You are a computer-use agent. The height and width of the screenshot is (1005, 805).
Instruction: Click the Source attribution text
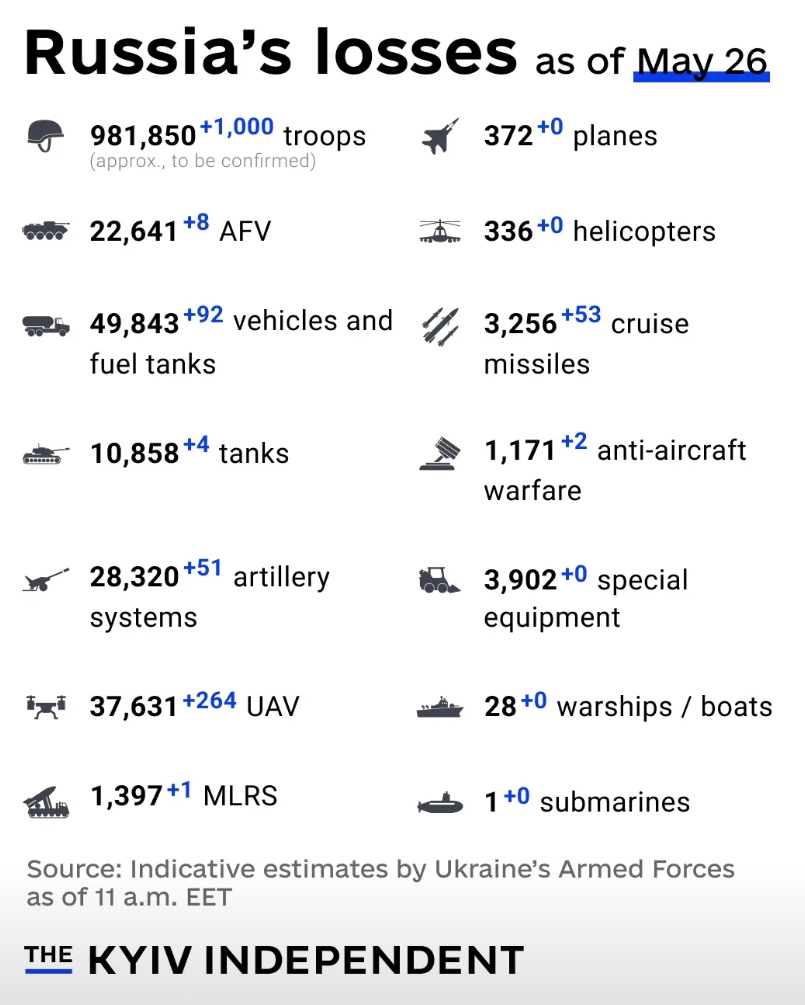(x=381, y=883)
